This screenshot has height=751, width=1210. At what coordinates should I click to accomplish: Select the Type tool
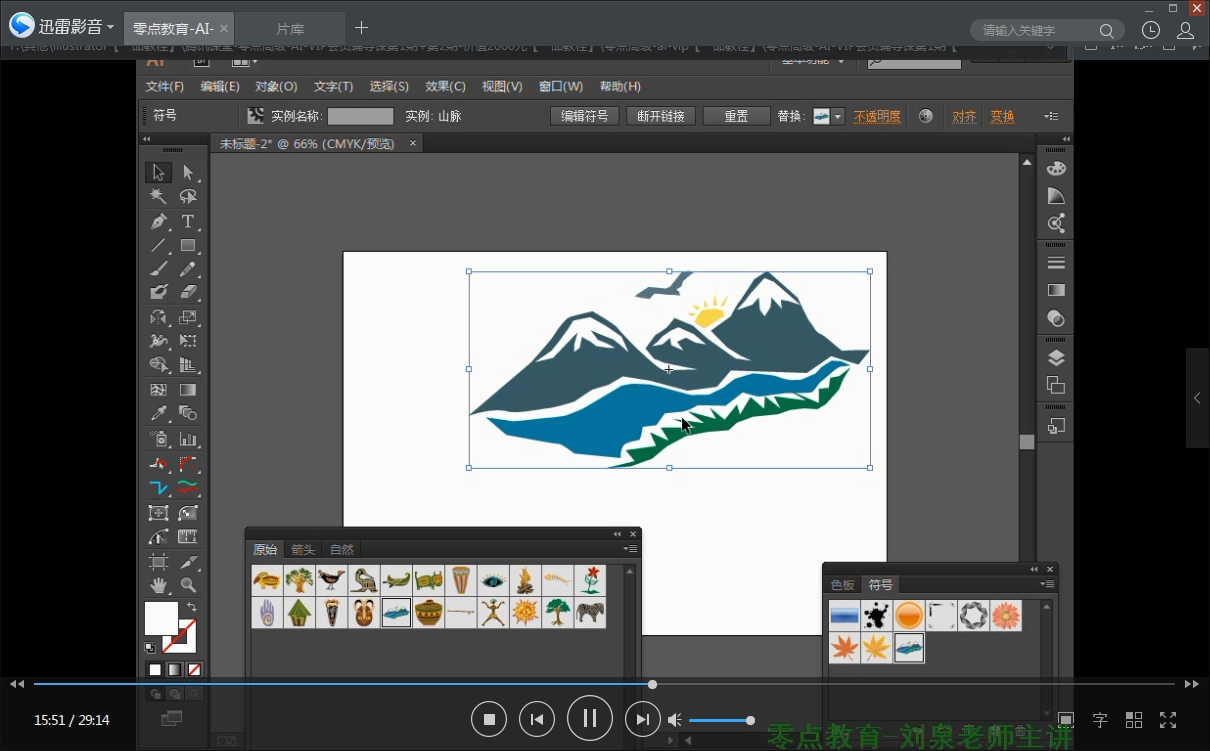[187, 221]
